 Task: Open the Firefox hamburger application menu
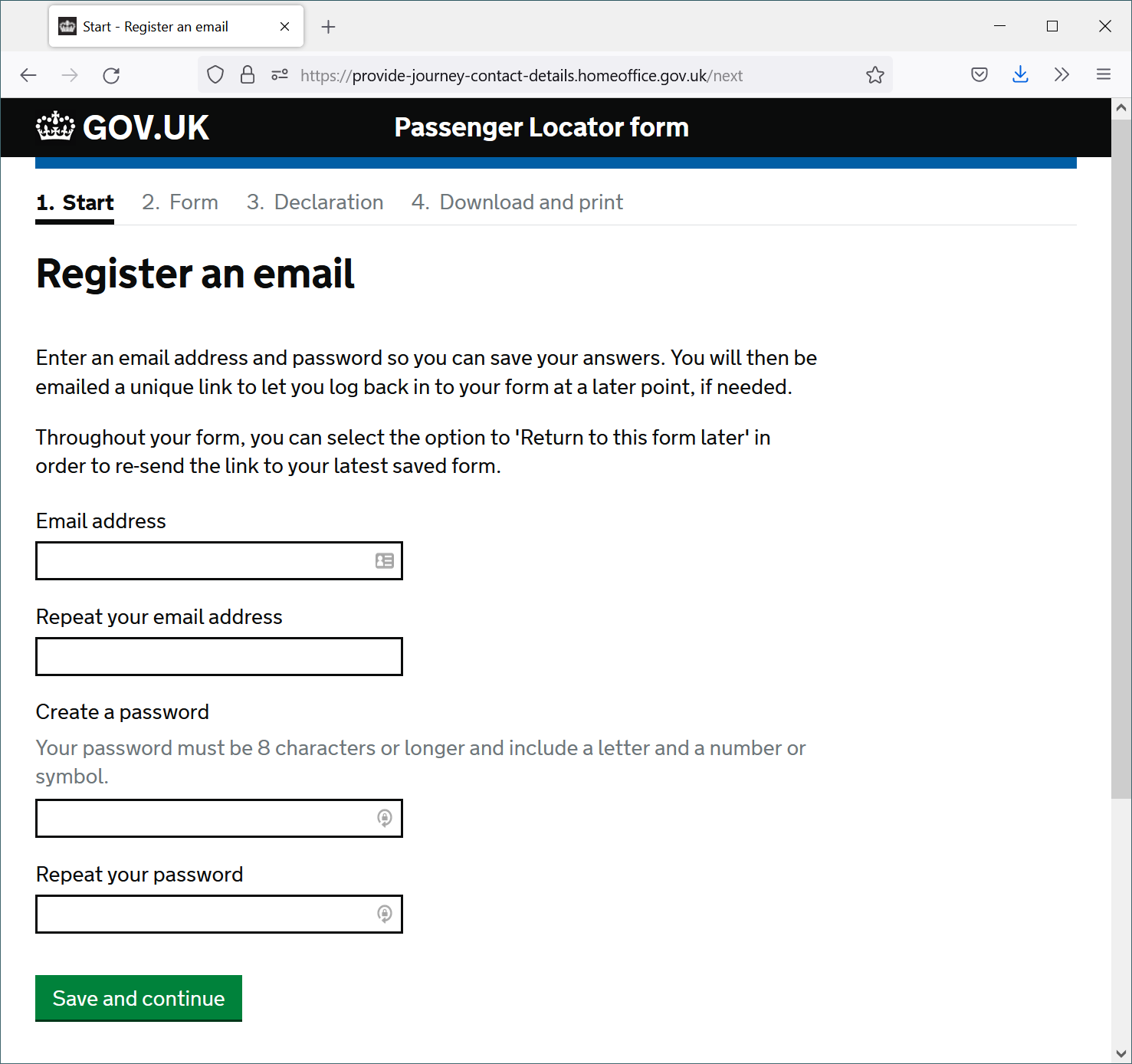pyautogui.click(x=1104, y=74)
